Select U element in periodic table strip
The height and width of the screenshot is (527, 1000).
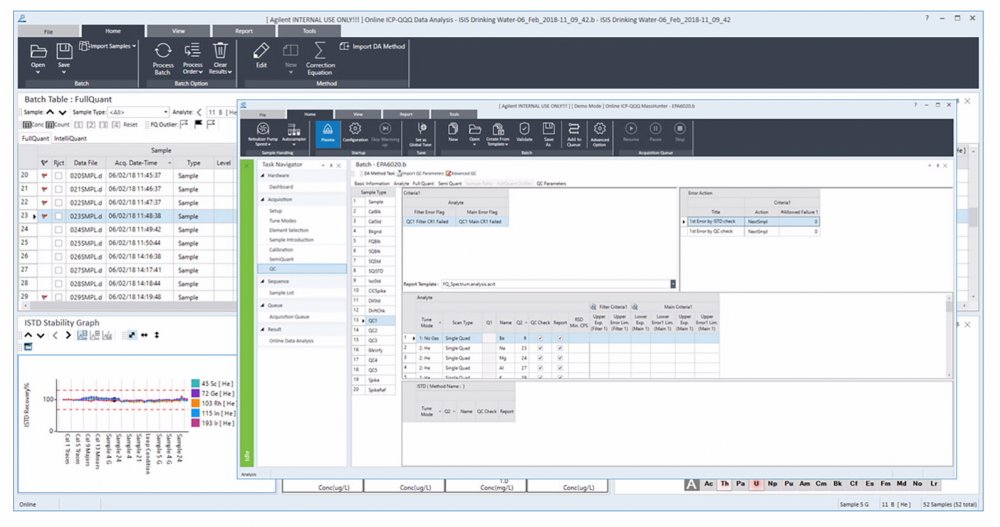click(756, 484)
